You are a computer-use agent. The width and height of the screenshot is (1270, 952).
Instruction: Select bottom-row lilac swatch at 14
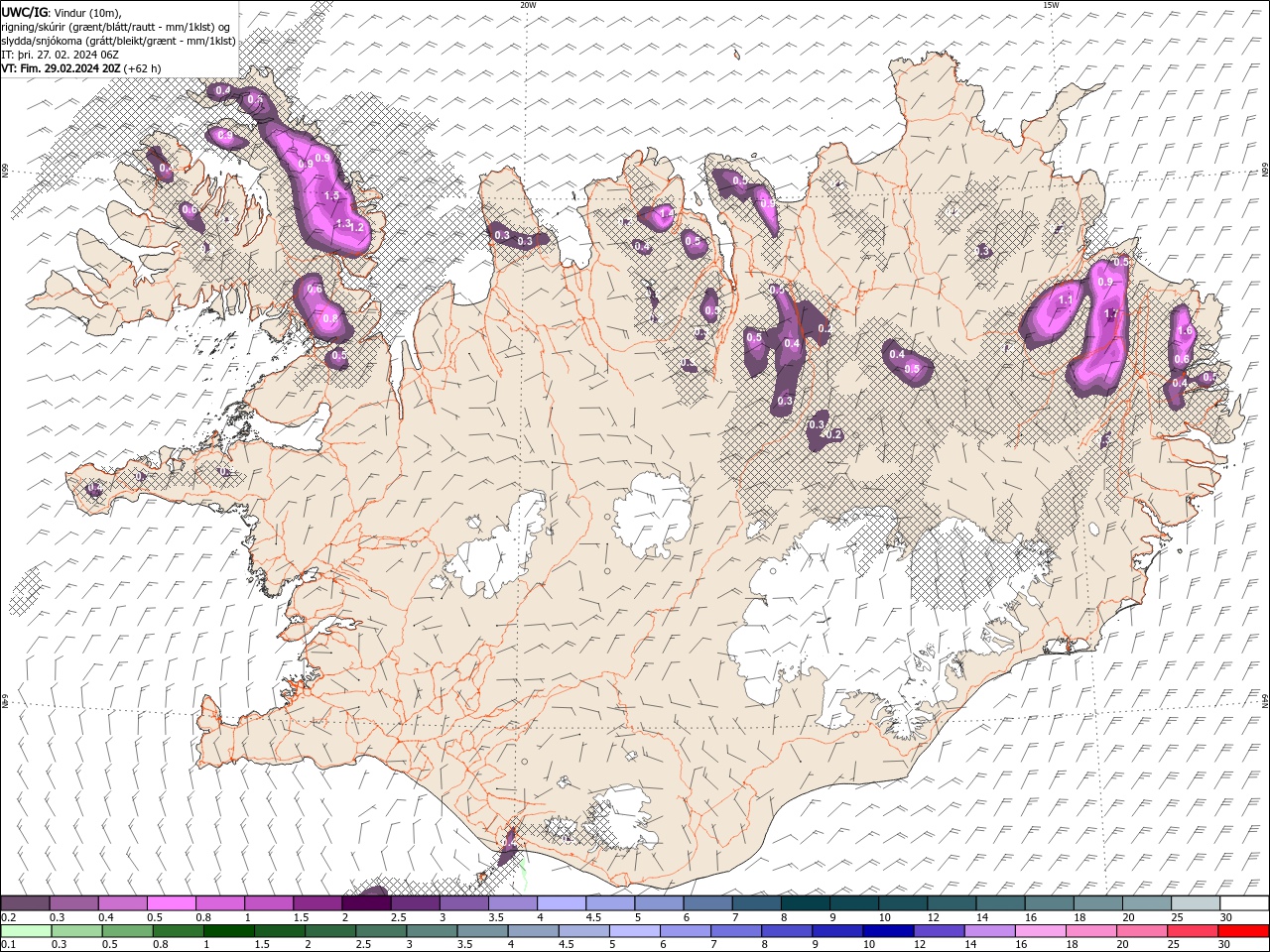pos(990,931)
